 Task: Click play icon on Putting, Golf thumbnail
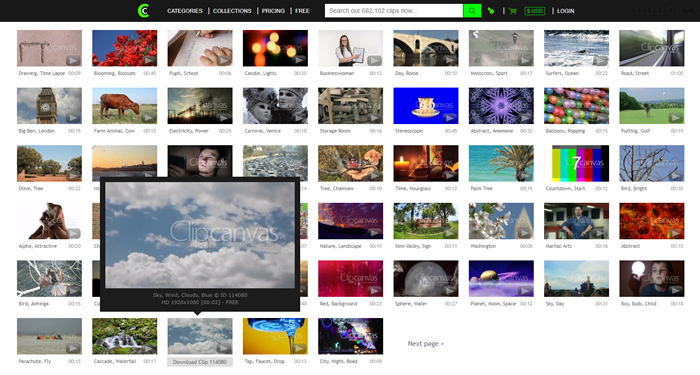(675, 118)
